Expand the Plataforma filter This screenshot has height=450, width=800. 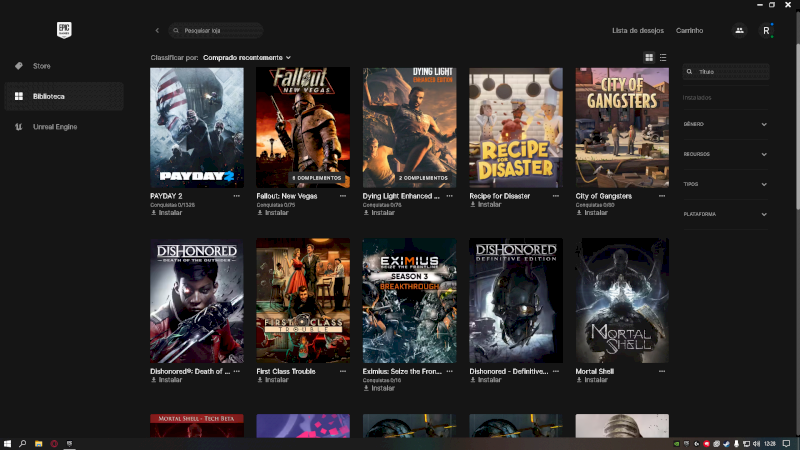[x=725, y=214]
